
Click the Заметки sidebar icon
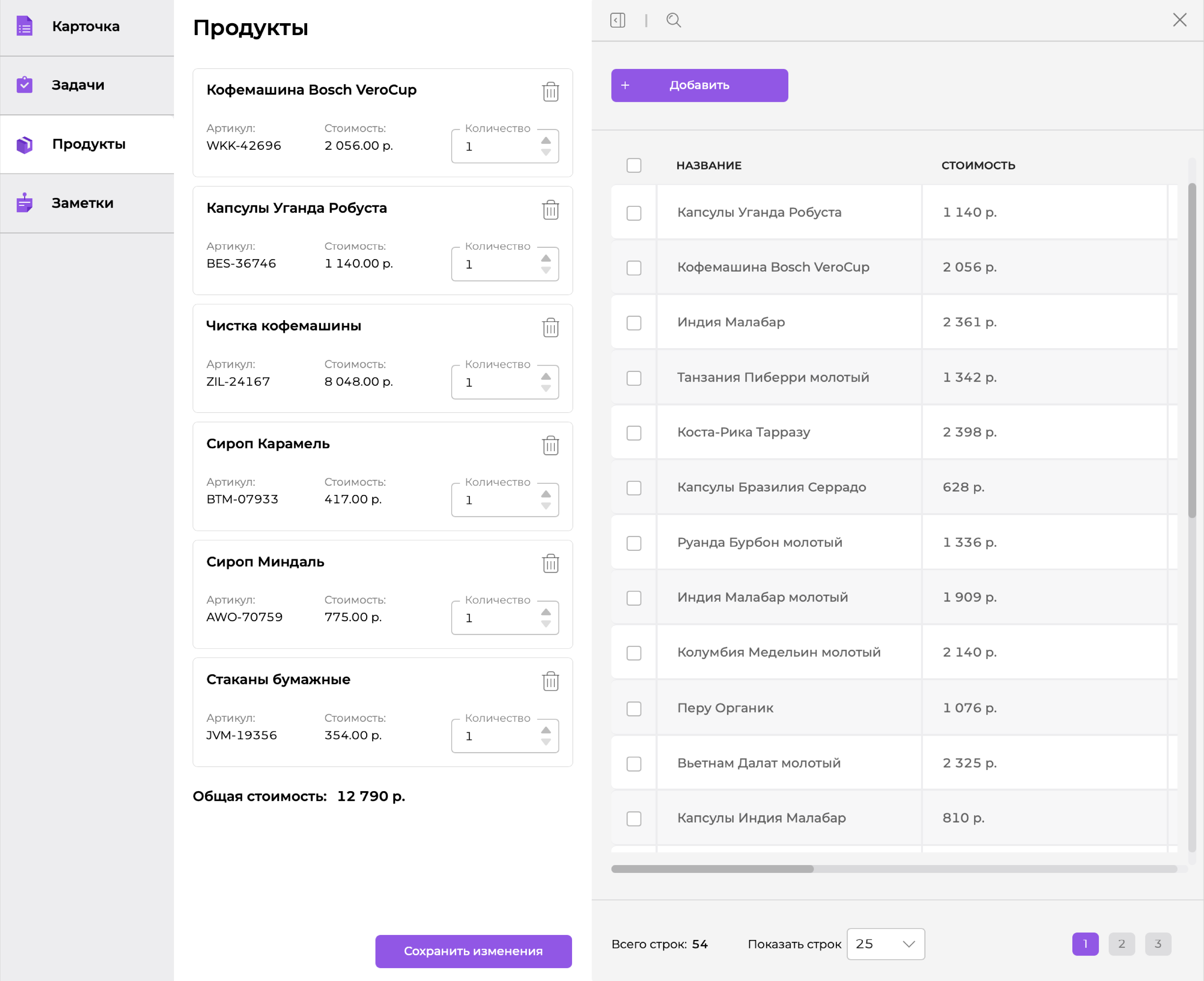[24, 203]
